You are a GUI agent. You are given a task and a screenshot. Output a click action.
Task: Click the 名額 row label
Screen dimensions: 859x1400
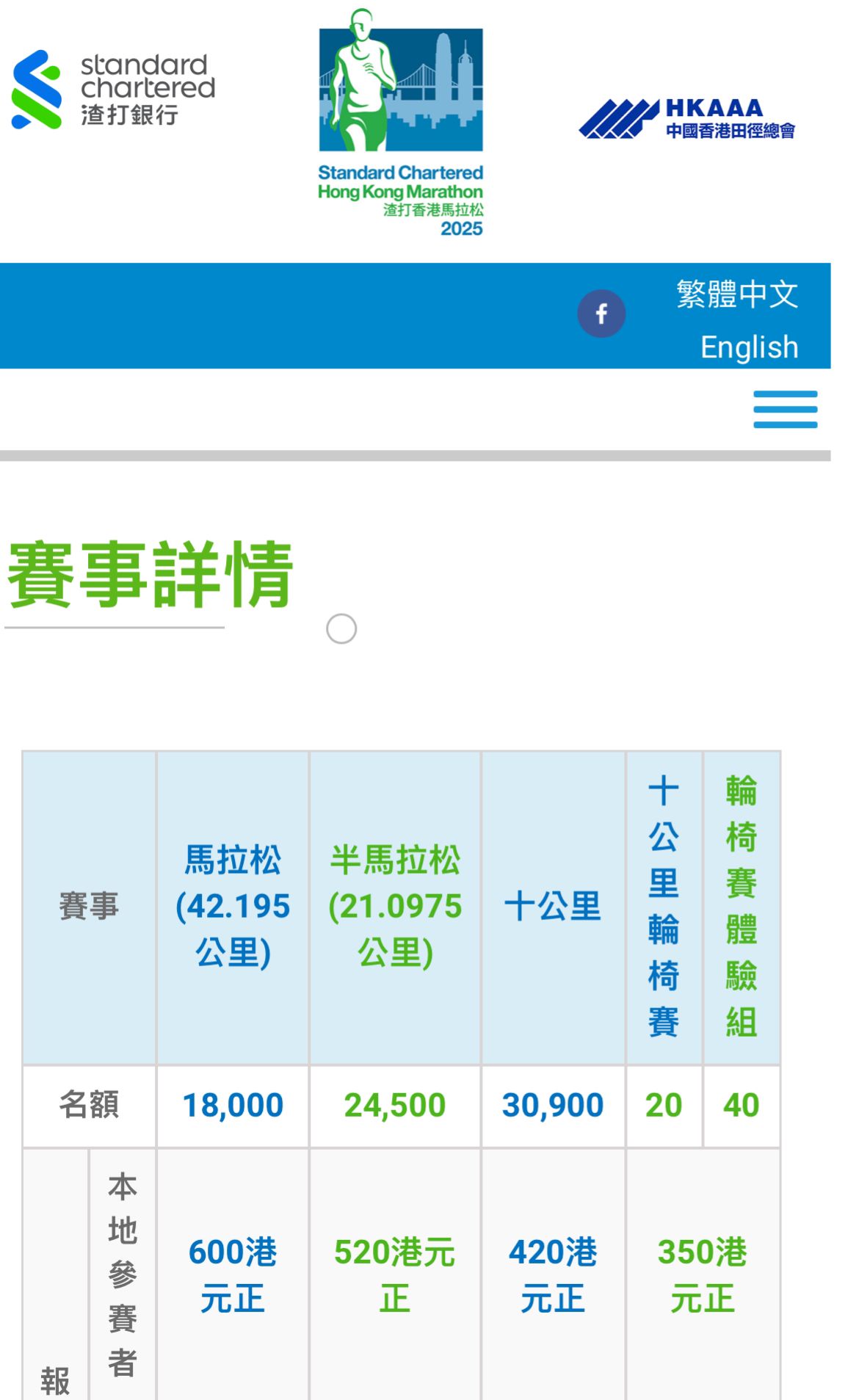(89, 1106)
